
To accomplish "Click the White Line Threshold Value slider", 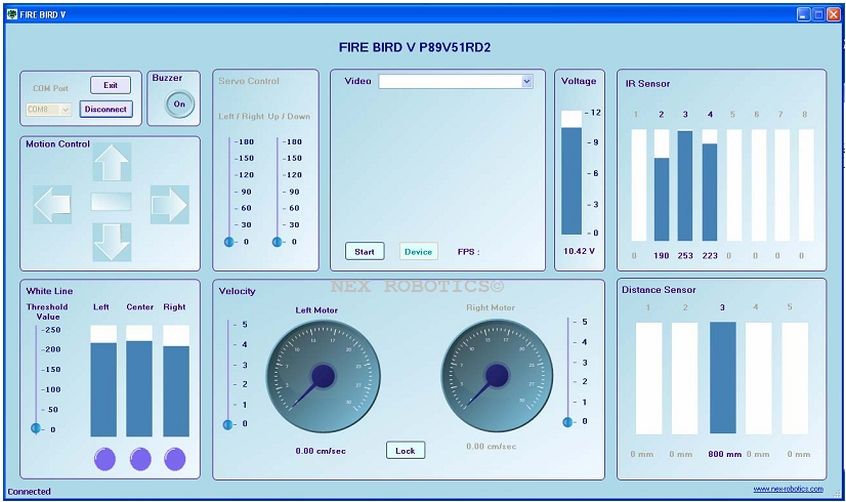I will (36, 428).
